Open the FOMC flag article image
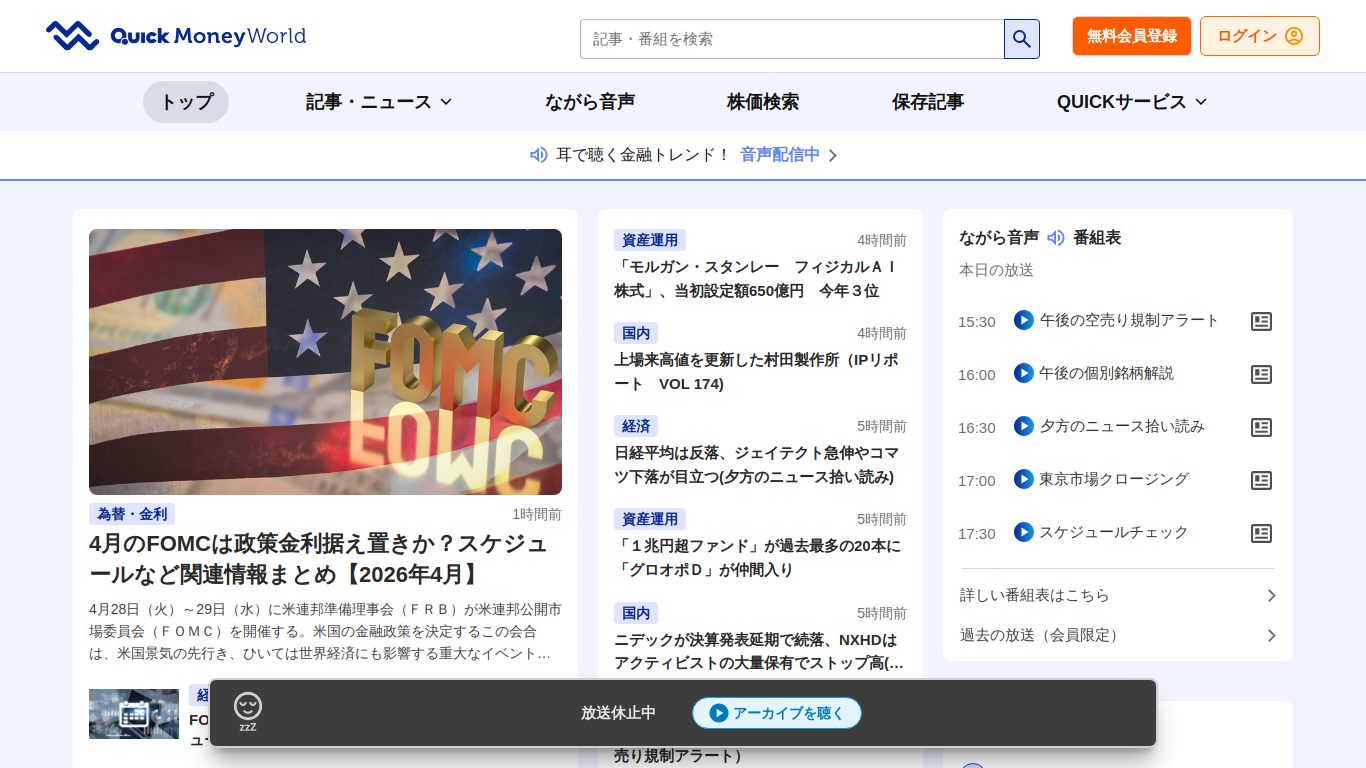Viewport: 1366px width, 768px height. pos(325,362)
